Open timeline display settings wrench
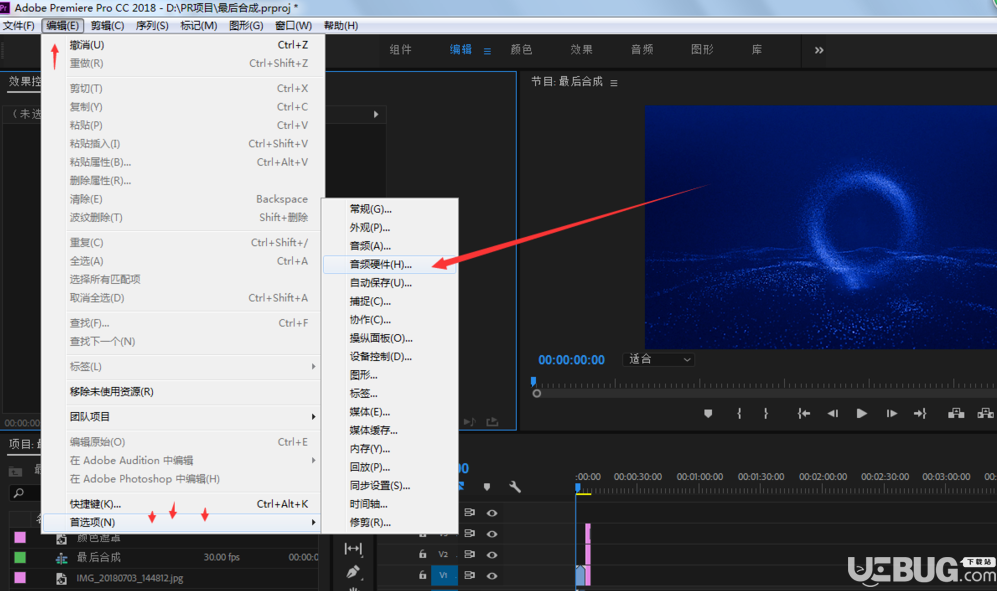997x591 pixels. pos(514,487)
